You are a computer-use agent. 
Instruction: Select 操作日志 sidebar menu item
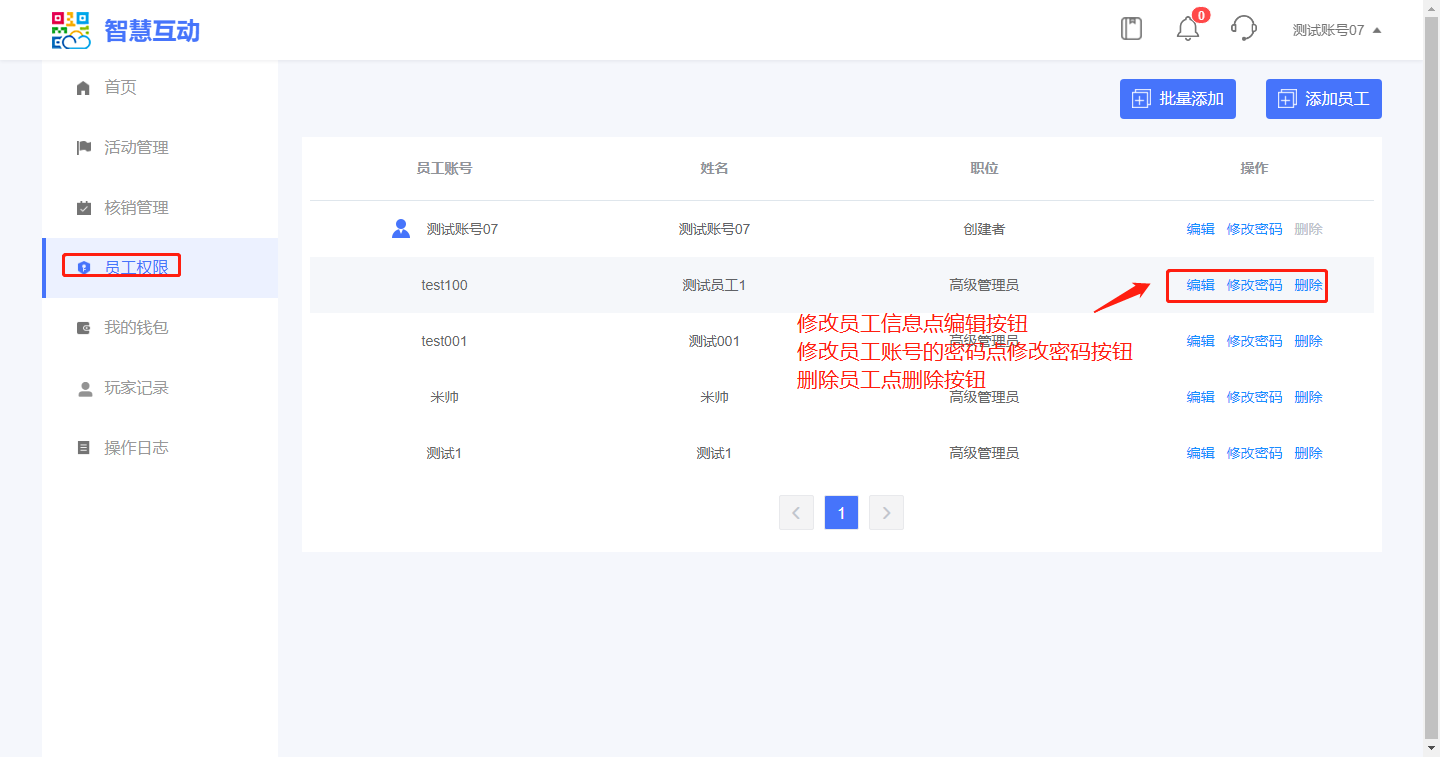(x=136, y=448)
